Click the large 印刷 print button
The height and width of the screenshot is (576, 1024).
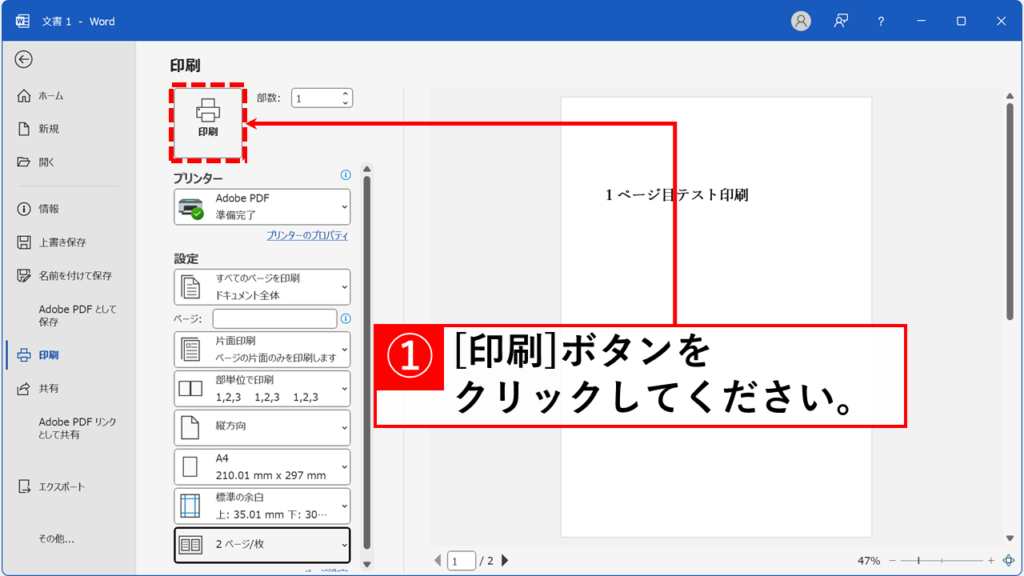pos(208,122)
